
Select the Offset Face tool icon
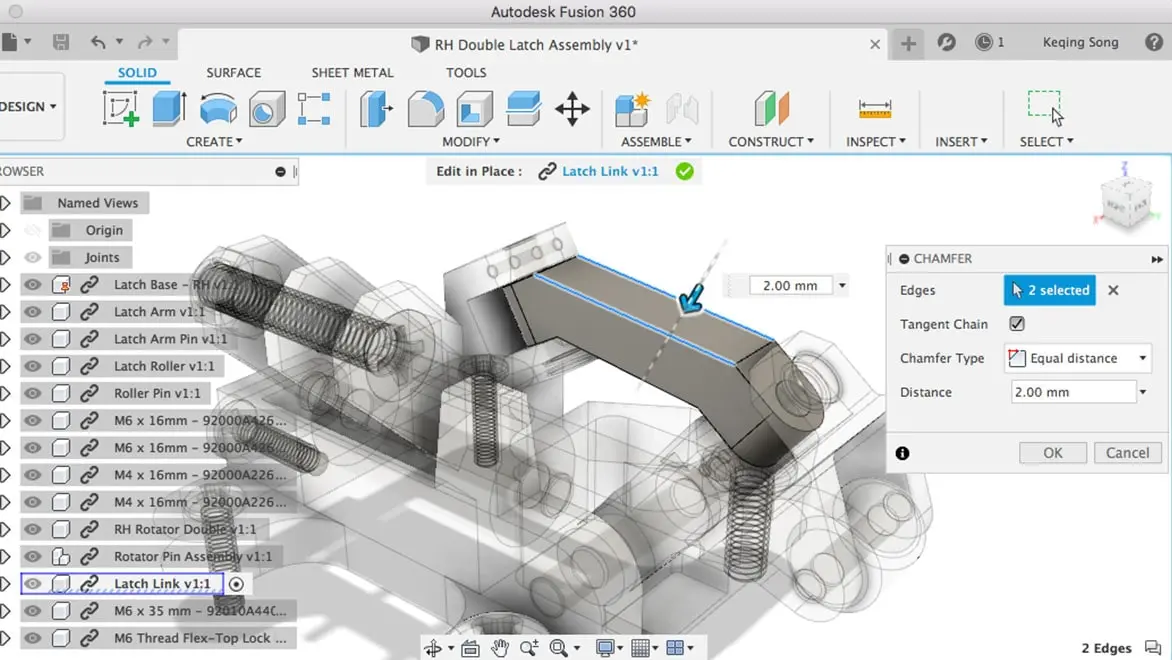(523, 108)
